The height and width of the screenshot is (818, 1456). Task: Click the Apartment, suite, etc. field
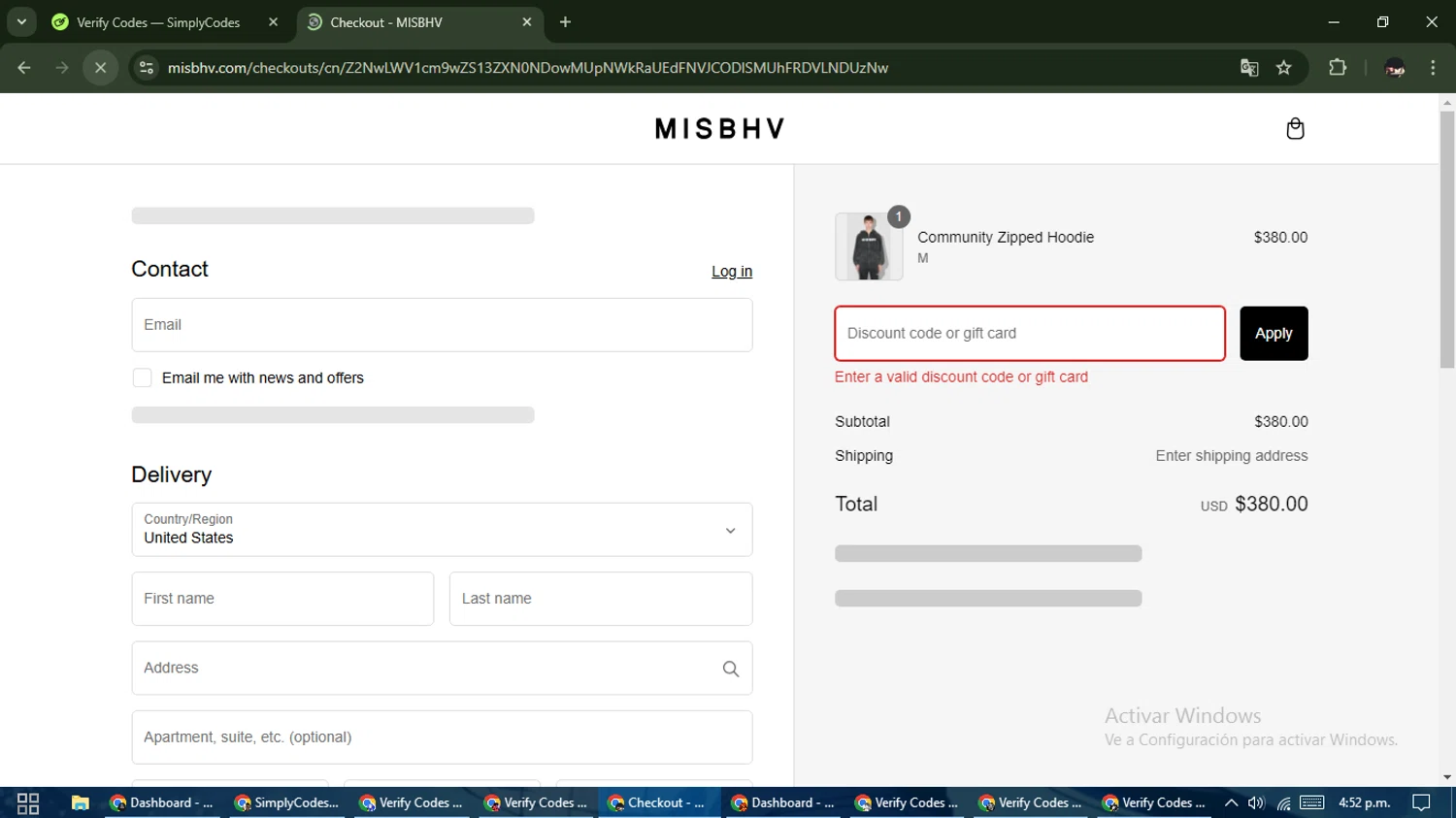coord(442,737)
